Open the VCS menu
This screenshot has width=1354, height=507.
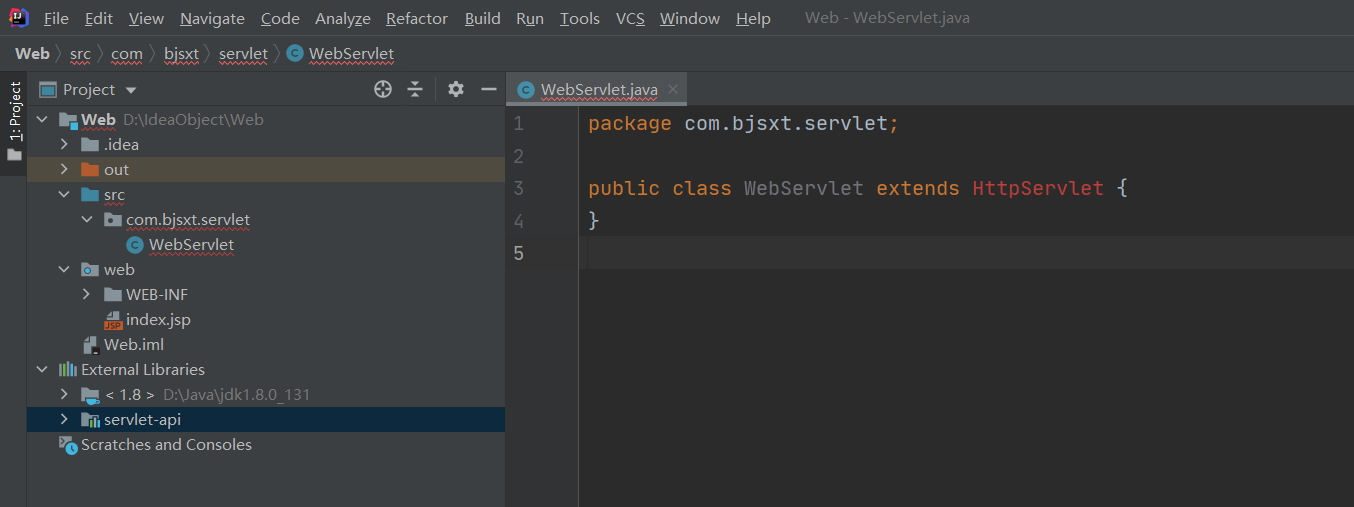pos(630,19)
